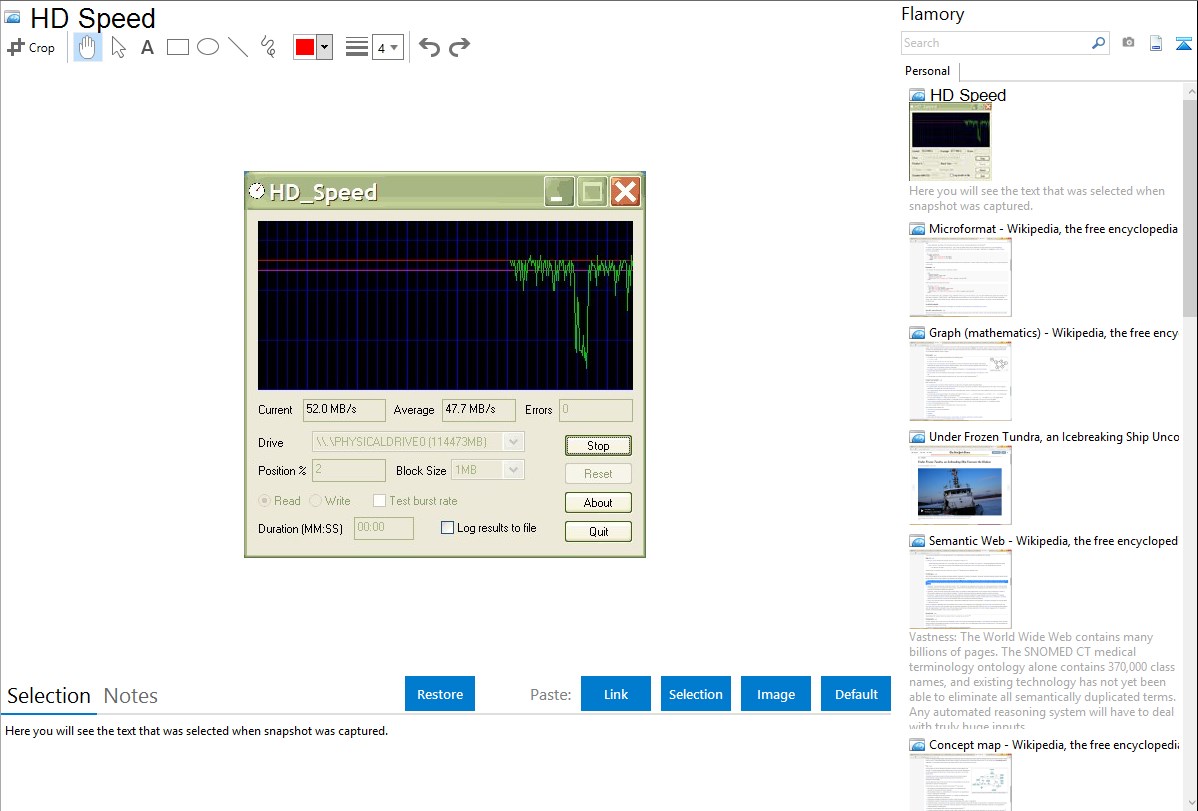Click the Position % input field
Screen dimensions: 1198x811
(348, 470)
